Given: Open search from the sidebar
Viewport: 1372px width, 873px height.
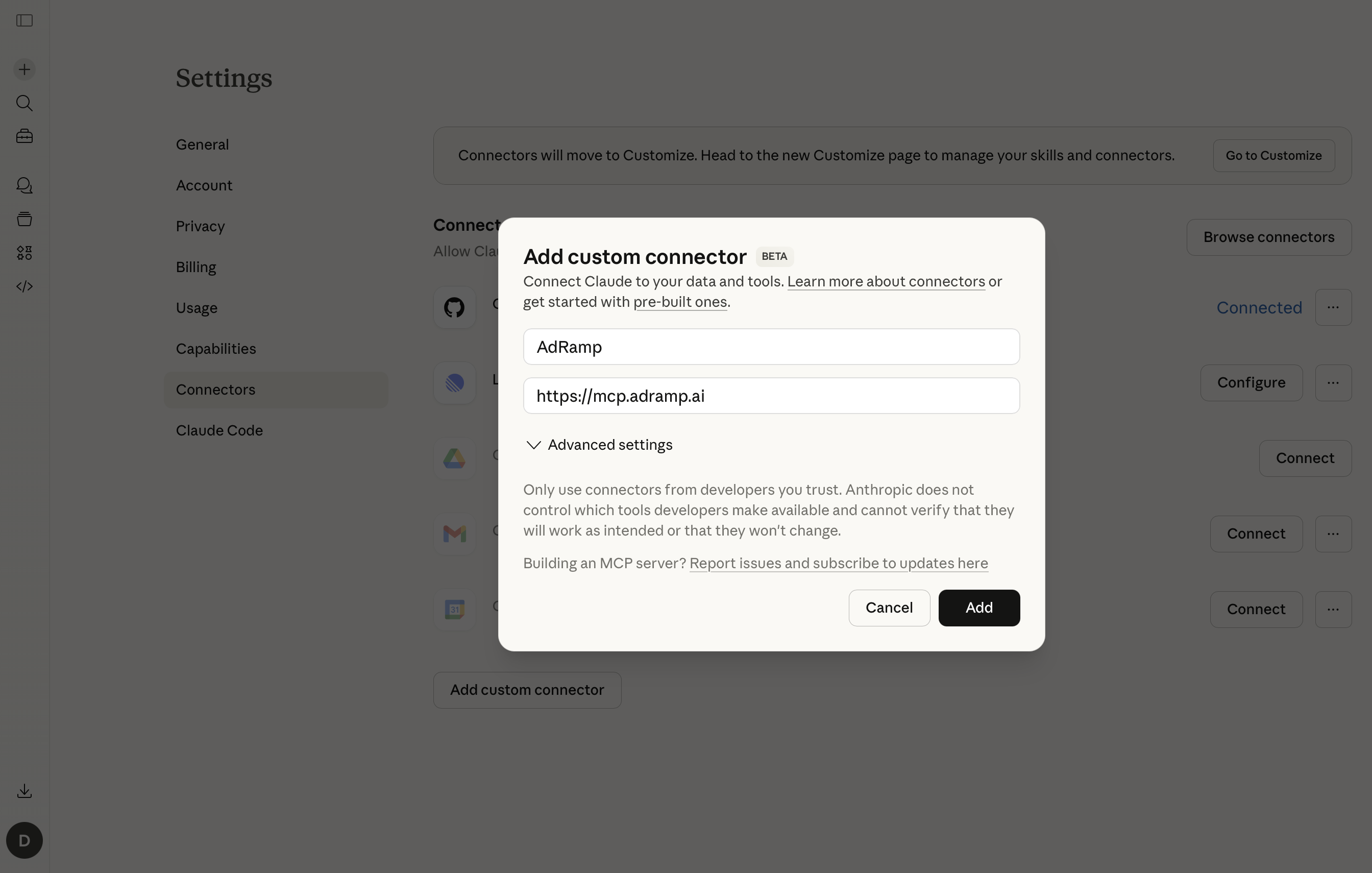Looking at the screenshot, I should [24, 103].
